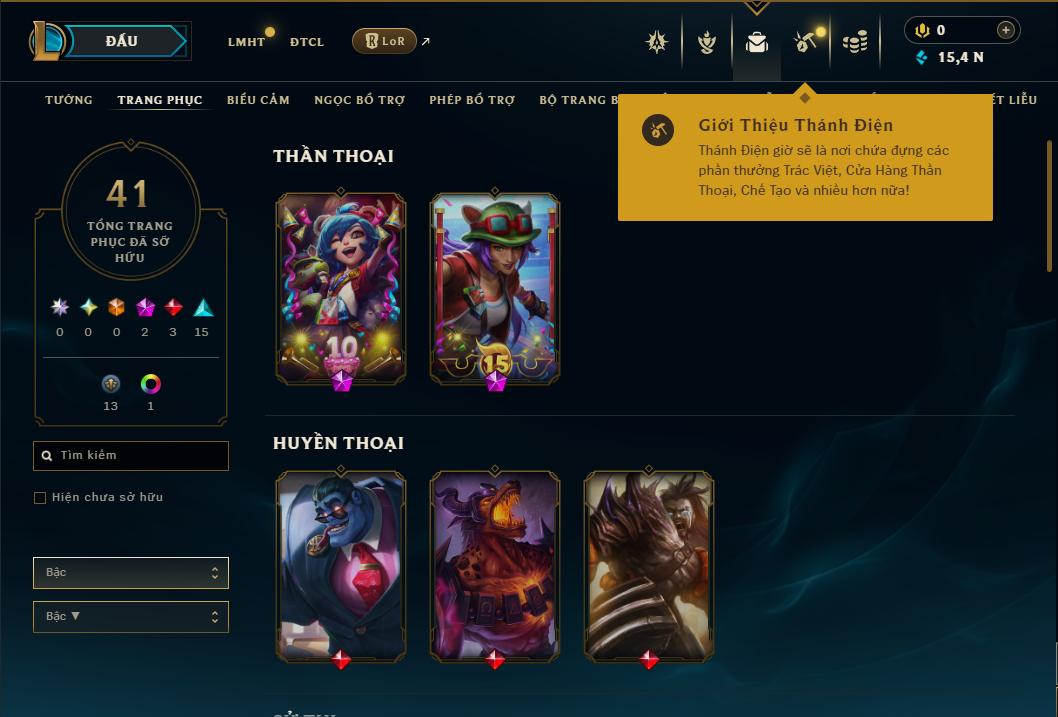Expand the first Bậc grouping dropdown
Screen dimensions: 1058x717
(x=131, y=573)
